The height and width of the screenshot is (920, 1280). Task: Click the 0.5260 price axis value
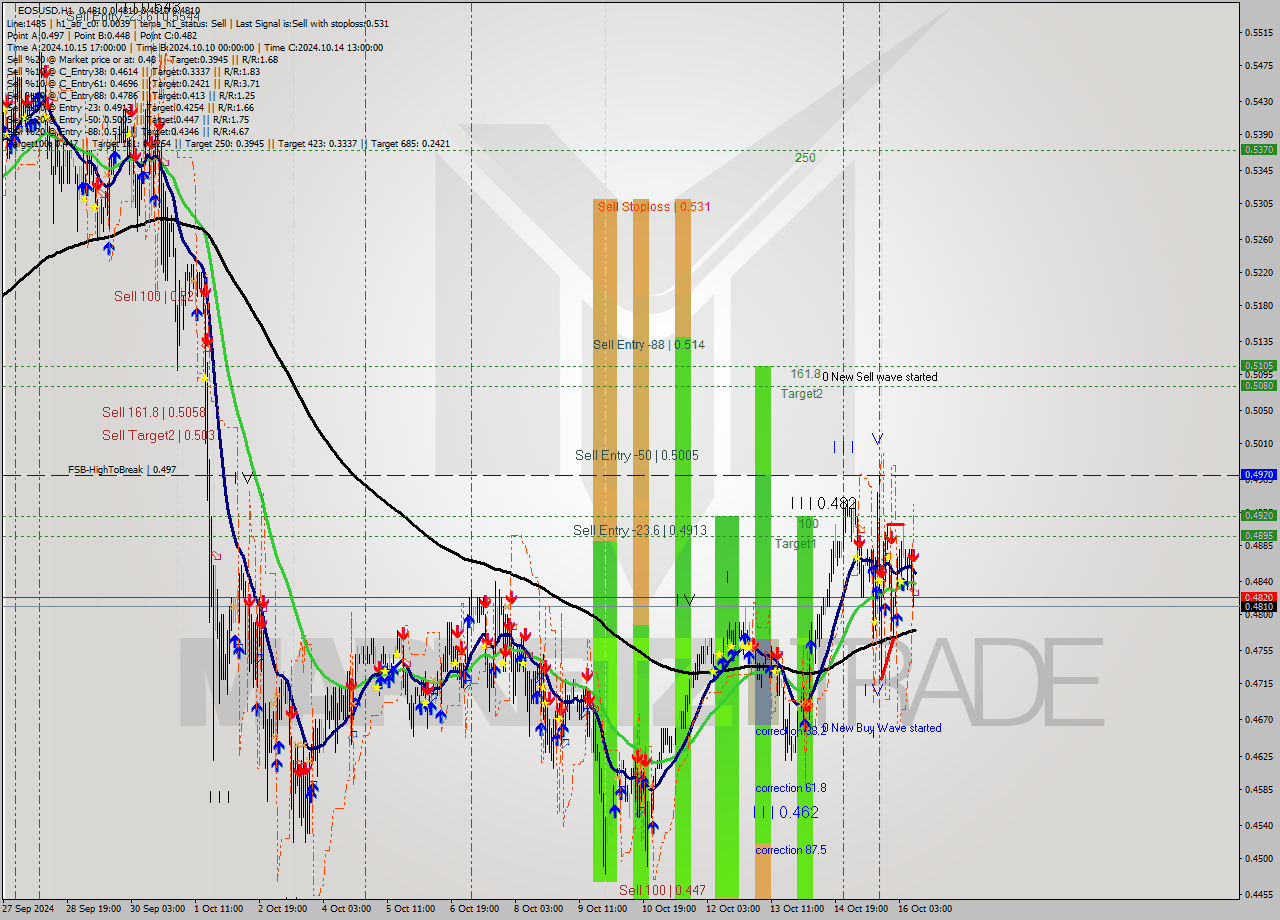[x=1258, y=239]
